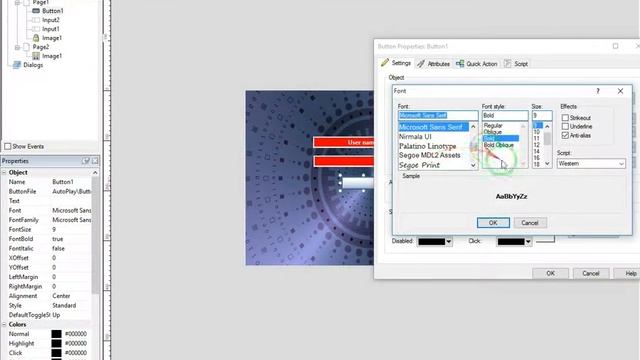Select font size 10

tap(536, 132)
